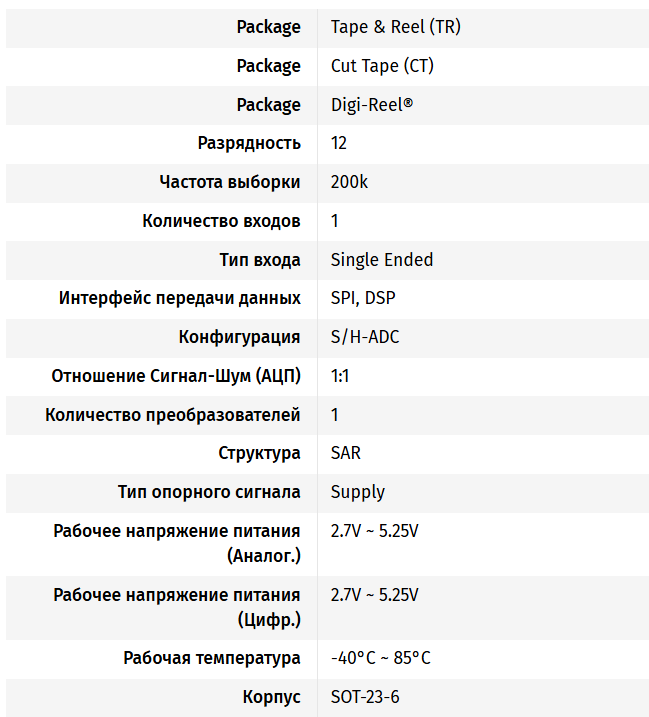Click the "1:1" signal-to-noise ratio value
The height and width of the screenshot is (717, 649).
click(x=340, y=376)
